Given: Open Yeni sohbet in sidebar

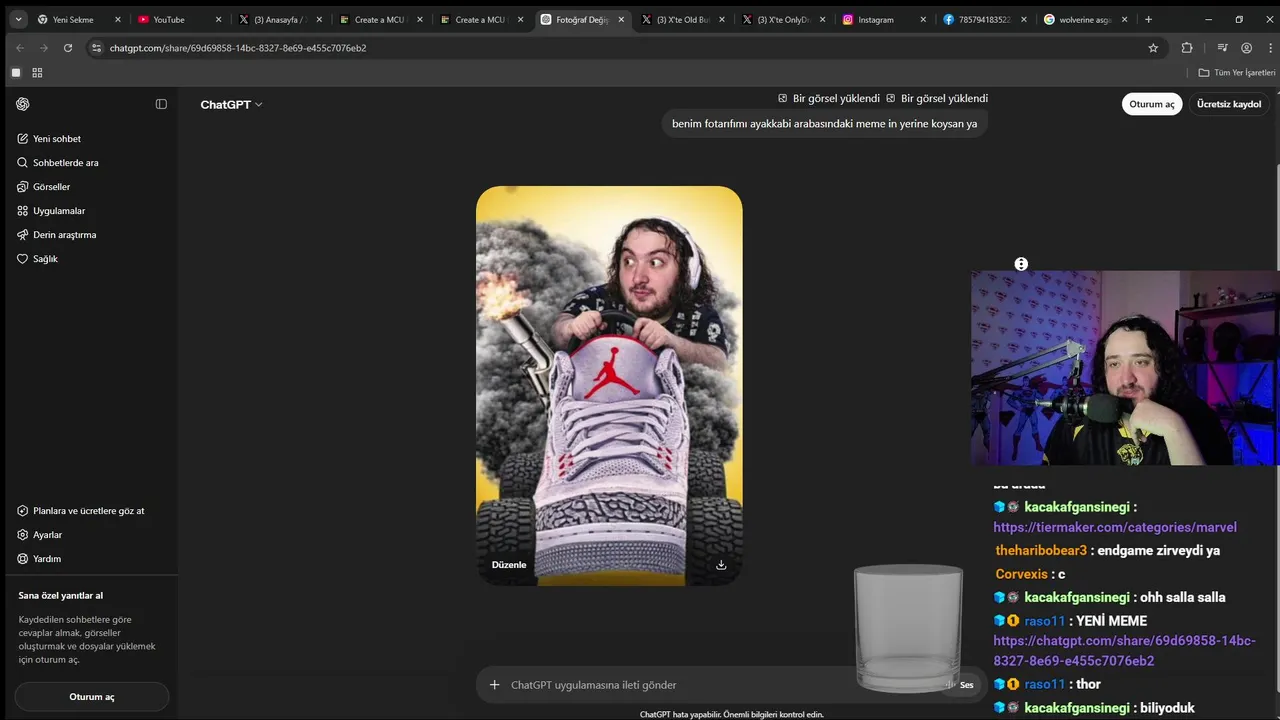Looking at the screenshot, I should (91, 139).
